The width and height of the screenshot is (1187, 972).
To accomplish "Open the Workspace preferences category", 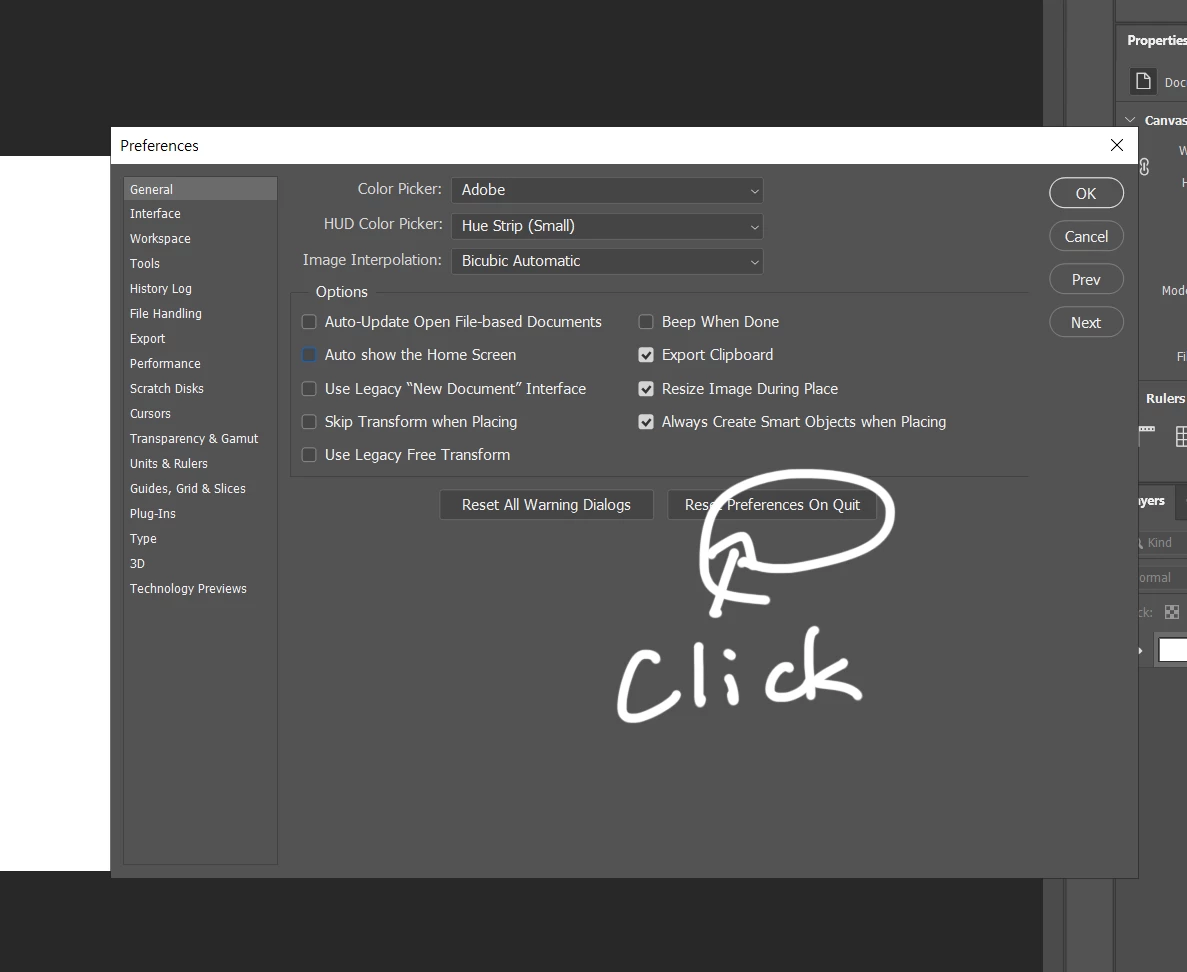I will click(x=201, y=238).
